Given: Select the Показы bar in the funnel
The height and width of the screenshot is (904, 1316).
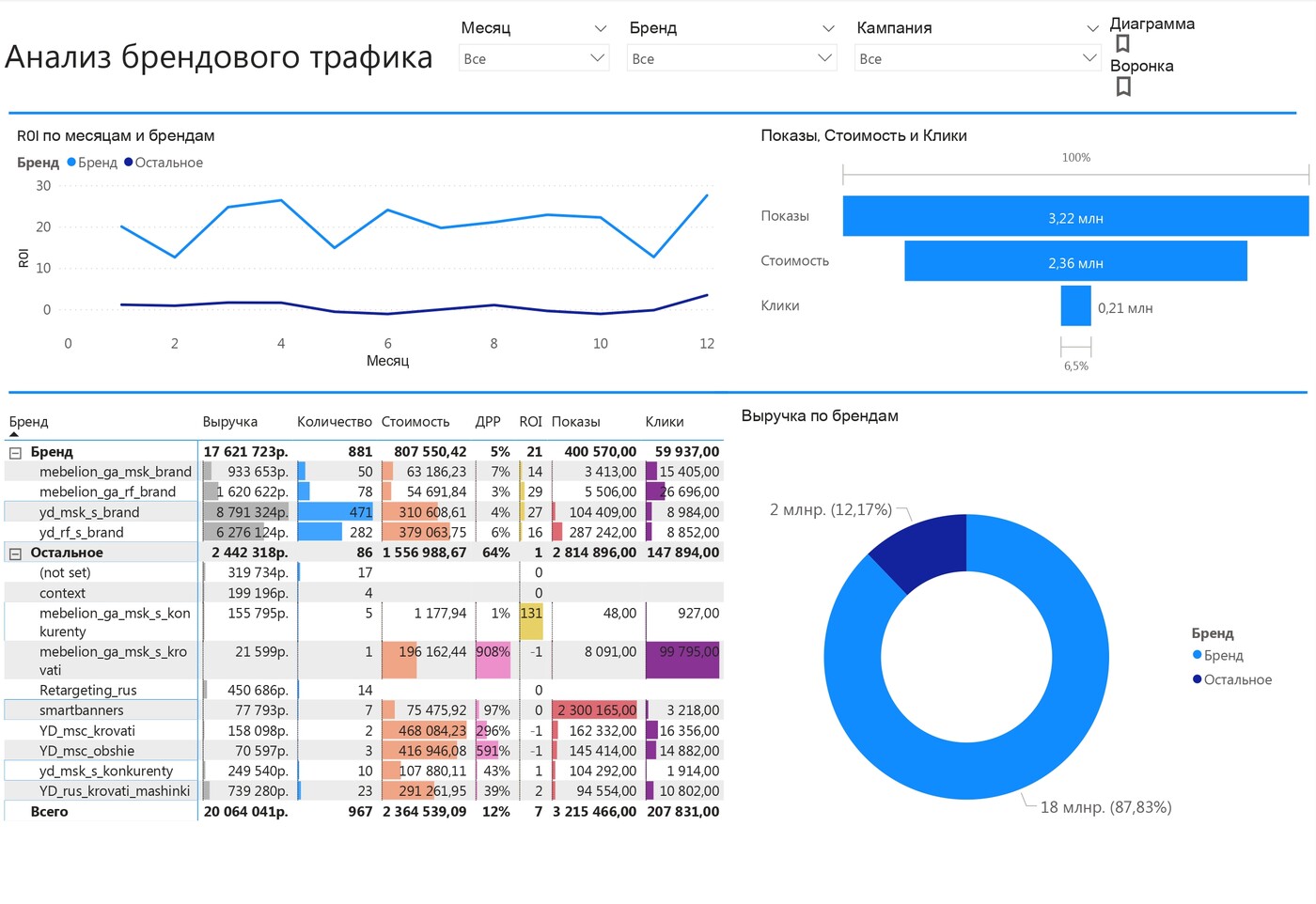Looking at the screenshot, I should (1075, 216).
